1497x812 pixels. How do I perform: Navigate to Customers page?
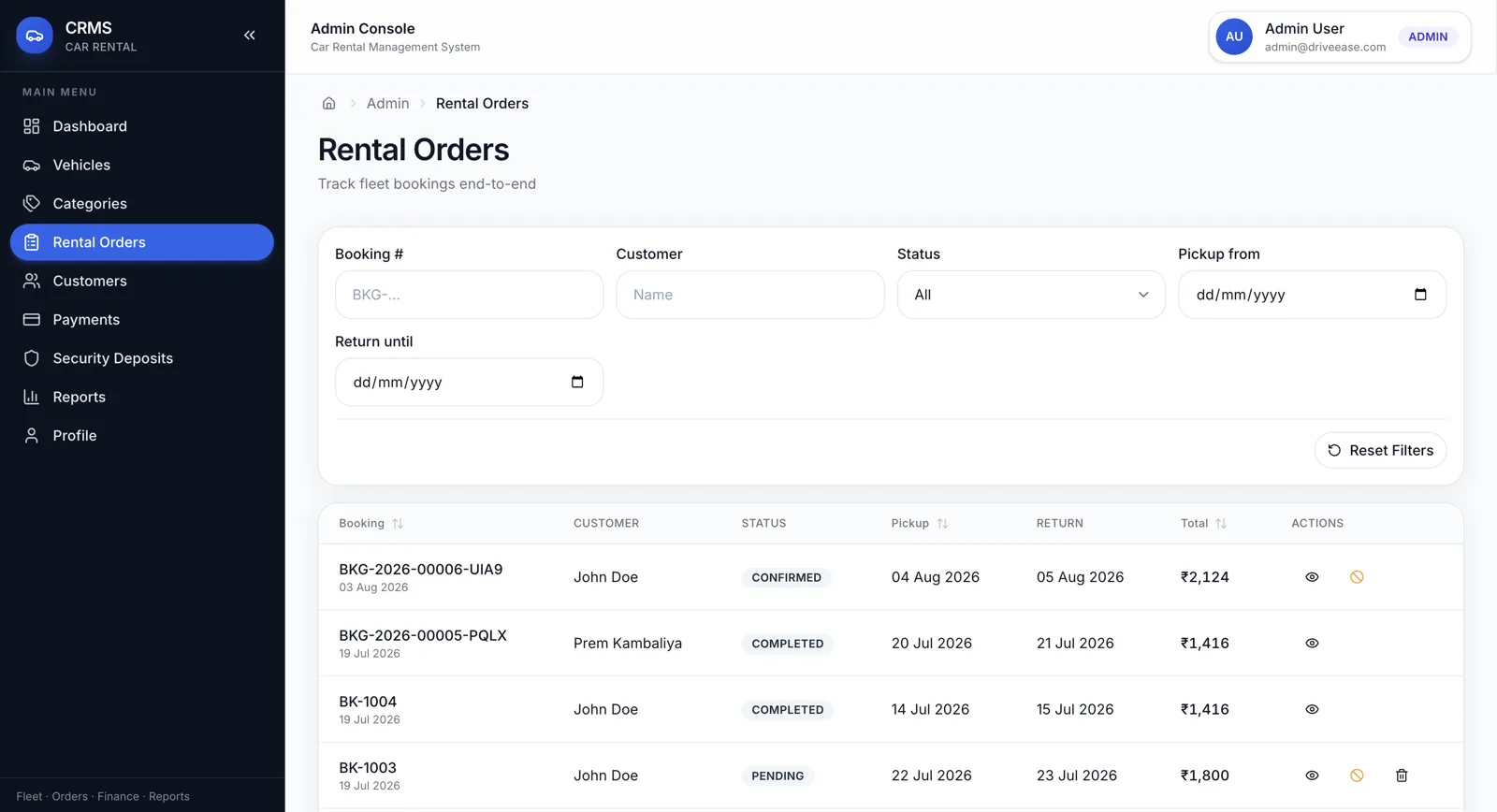(142, 281)
